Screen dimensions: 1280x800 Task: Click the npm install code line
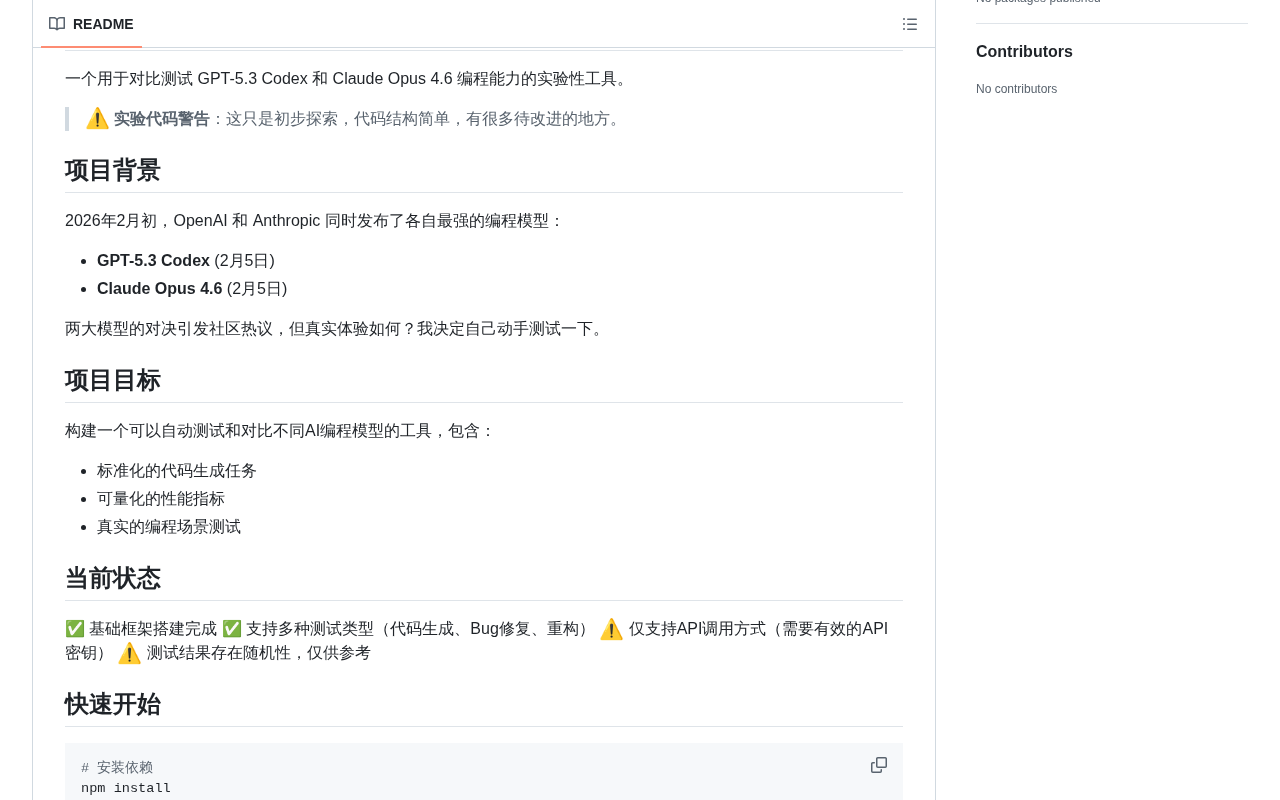(x=126, y=788)
